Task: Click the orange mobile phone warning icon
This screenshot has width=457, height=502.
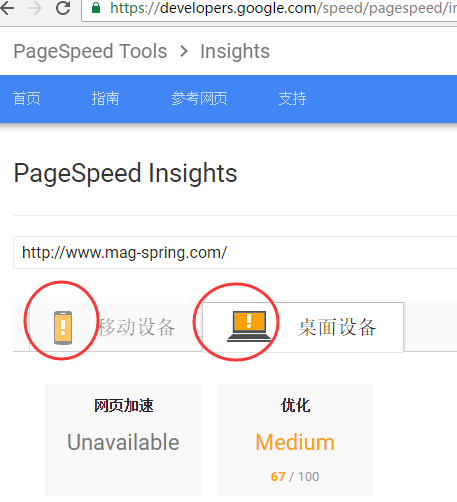Action: tap(63, 328)
